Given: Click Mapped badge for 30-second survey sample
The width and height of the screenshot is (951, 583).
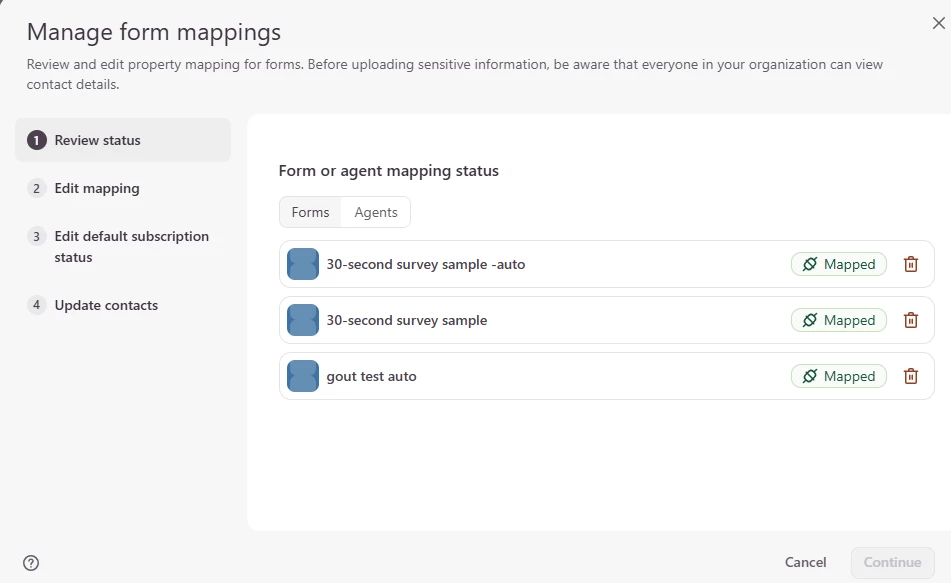Looking at the screenshot, I should (x=838, y=320).
